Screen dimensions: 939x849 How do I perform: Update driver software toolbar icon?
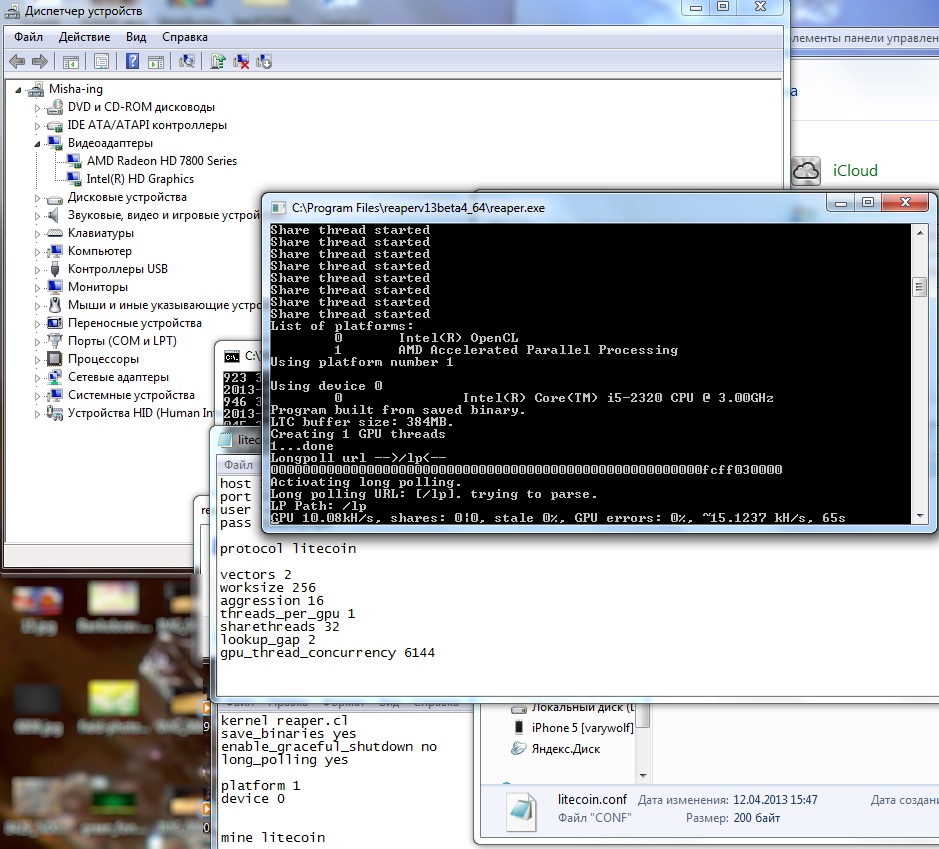[218, 61]
